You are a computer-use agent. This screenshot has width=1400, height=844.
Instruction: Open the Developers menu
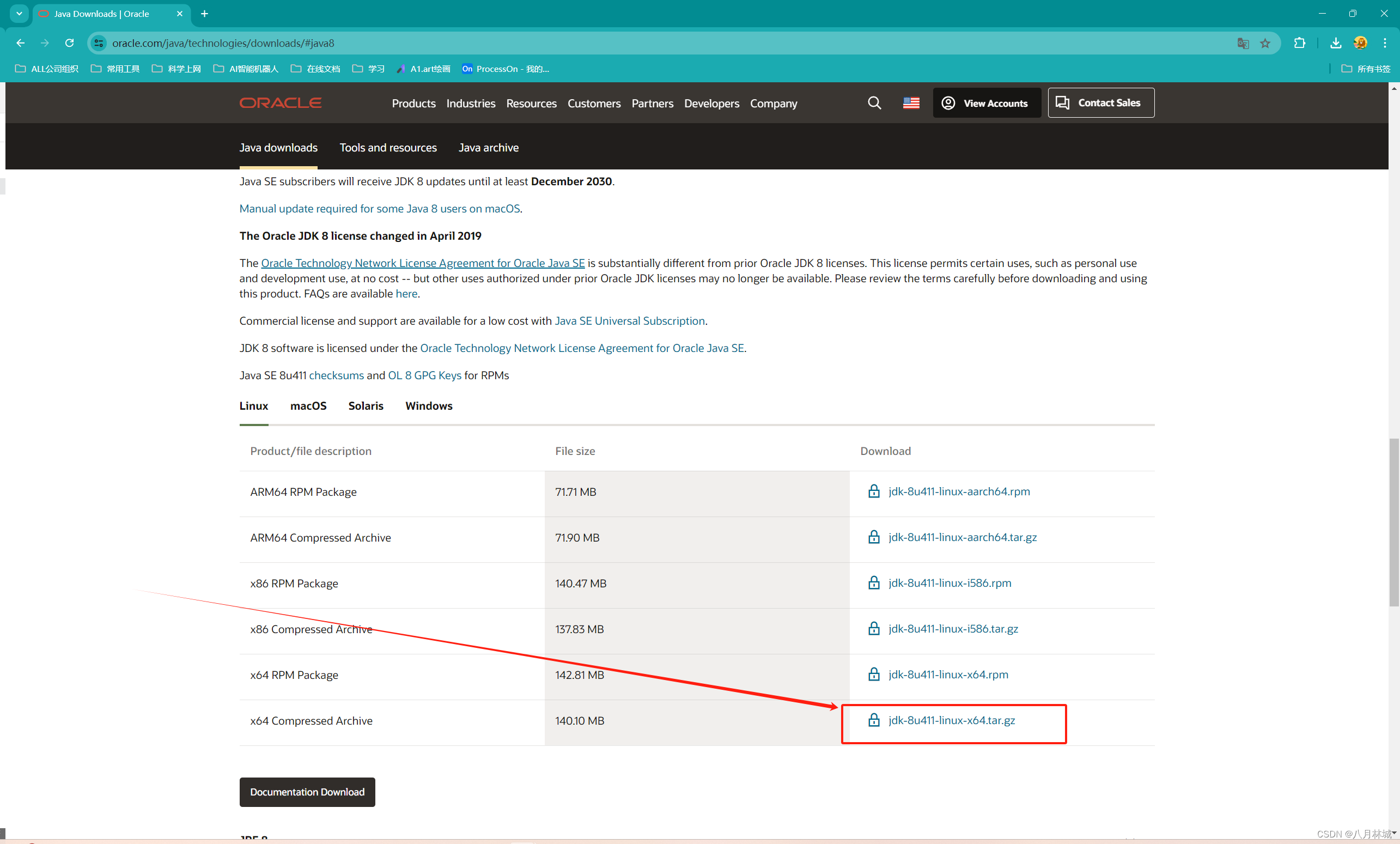tap(711, 104)
